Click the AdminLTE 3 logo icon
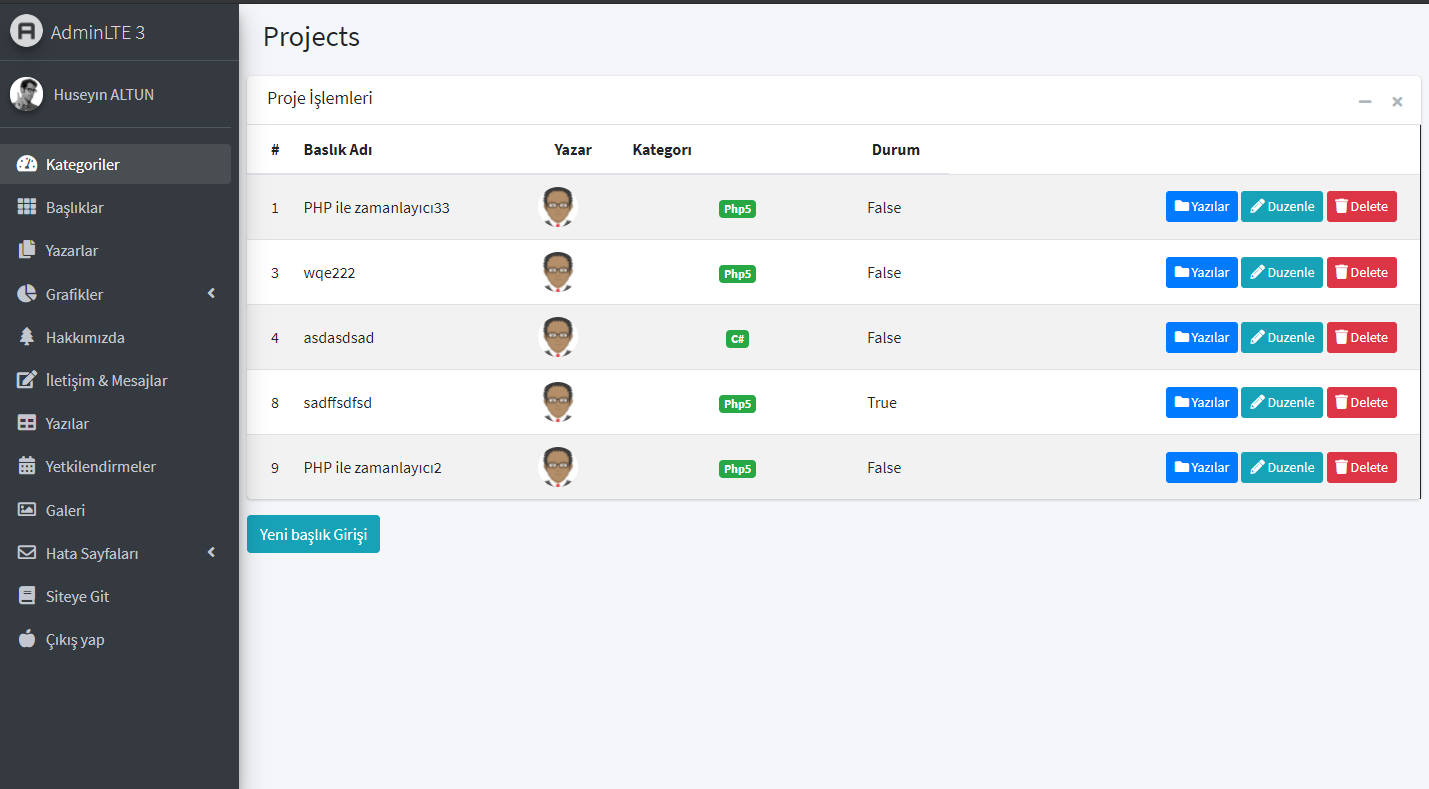The height and width of the screenshot is (789, 1429). [26, 31]
